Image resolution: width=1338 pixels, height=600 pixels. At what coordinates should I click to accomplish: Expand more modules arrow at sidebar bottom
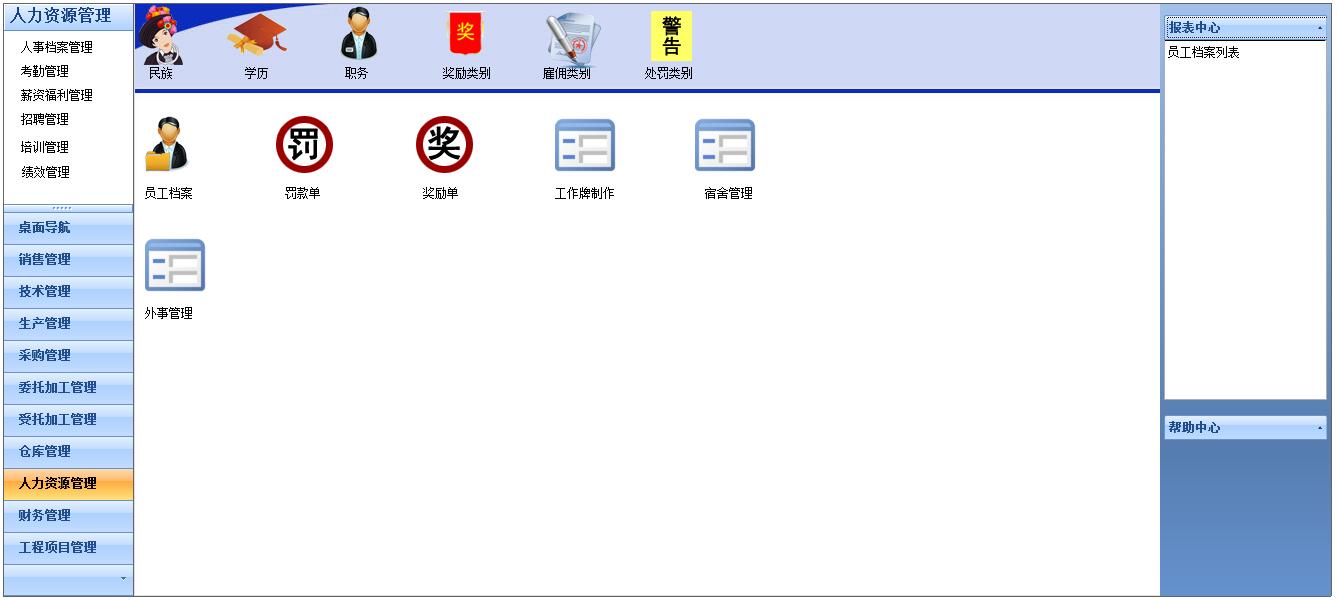pos(123,578)
